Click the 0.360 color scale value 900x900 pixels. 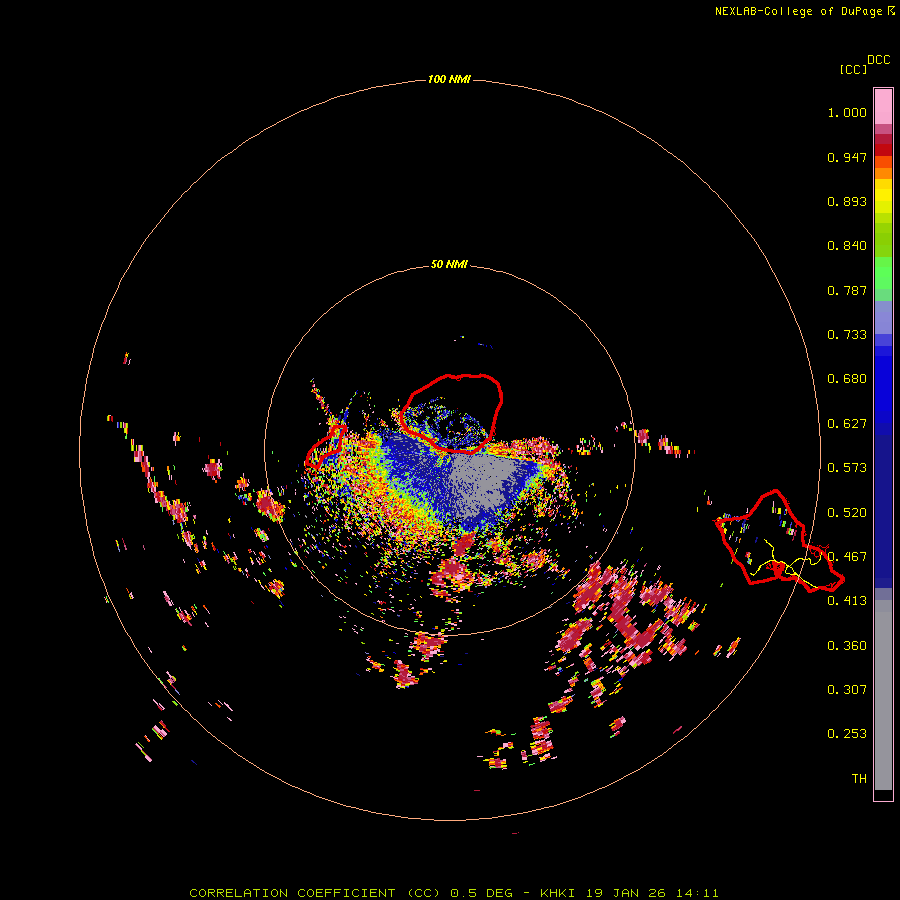(847, 646)
